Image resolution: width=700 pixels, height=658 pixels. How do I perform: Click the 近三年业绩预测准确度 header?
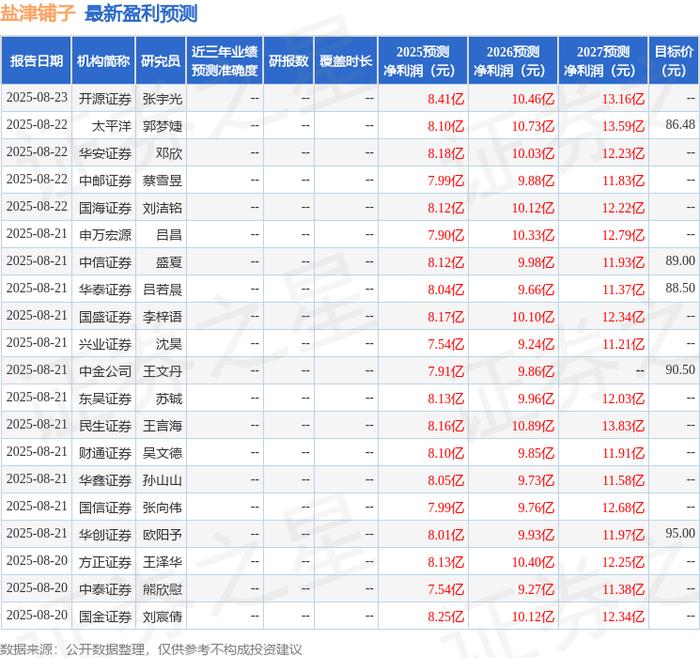pos(225,61)
